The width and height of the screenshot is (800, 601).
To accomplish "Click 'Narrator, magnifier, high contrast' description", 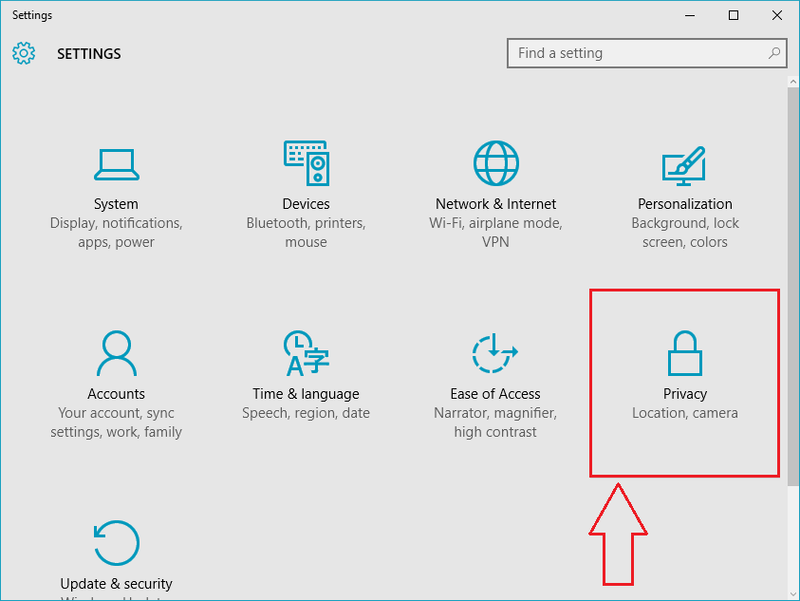I will tap(495, 422).
